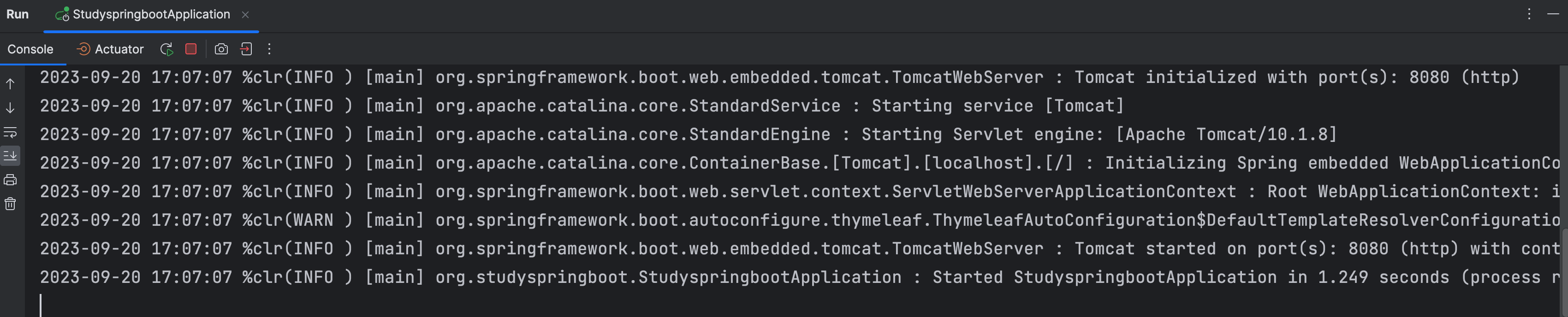Screen dimensions: 1568x317
Task: Open the Actuator tab
Action: coord(110,49)
